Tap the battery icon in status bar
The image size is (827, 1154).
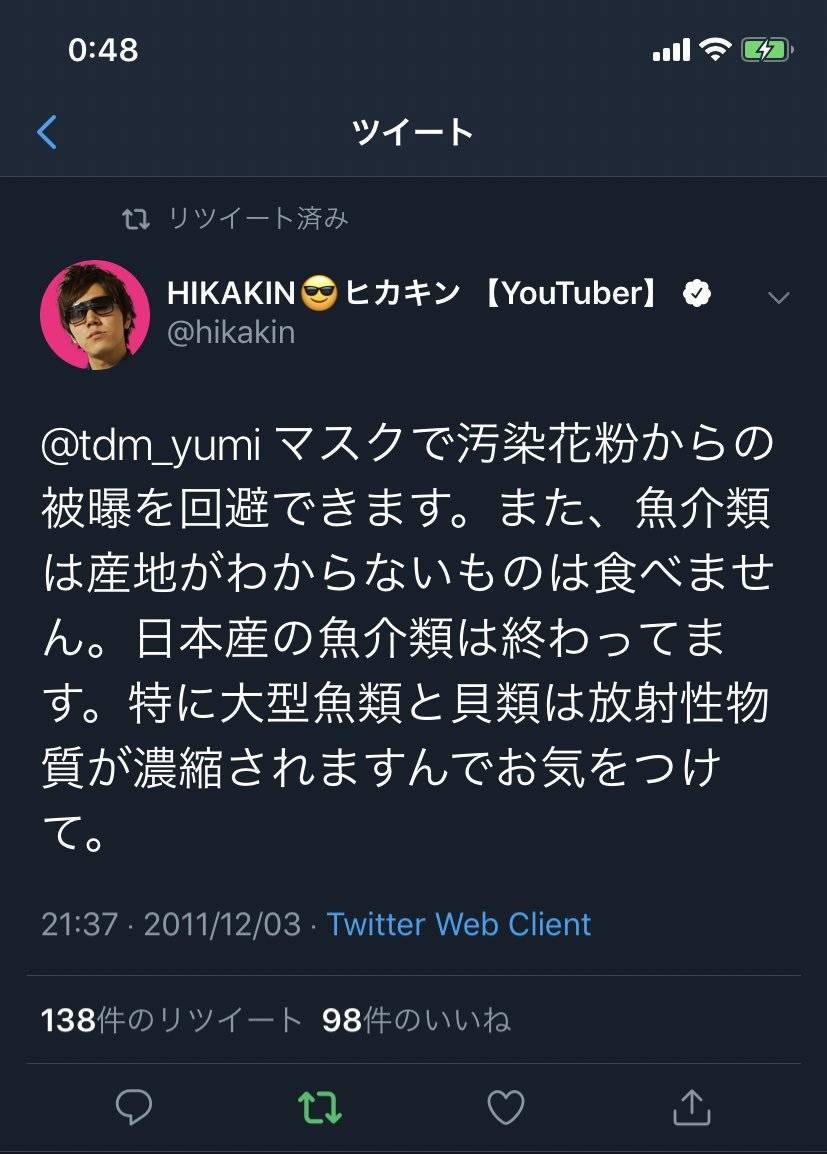pyautogui.click(x=766, y=50)
